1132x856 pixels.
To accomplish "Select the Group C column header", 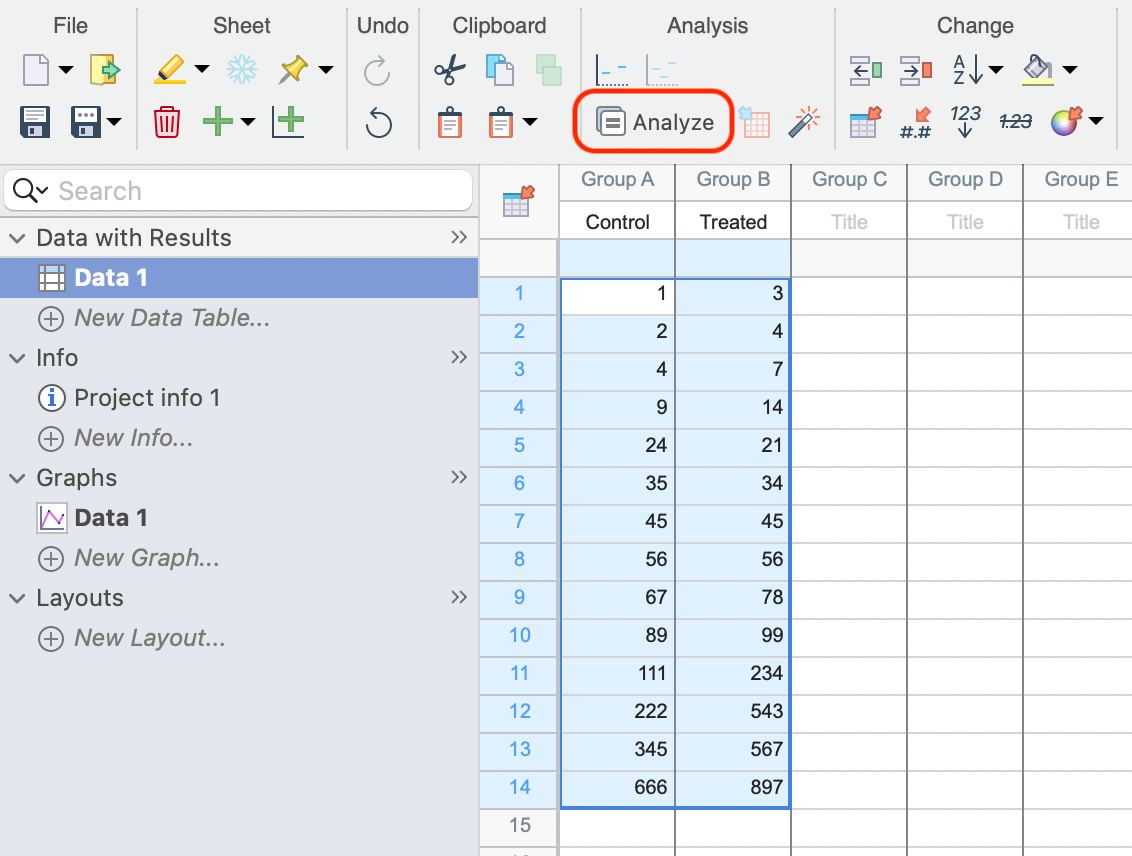I will 849,179.
